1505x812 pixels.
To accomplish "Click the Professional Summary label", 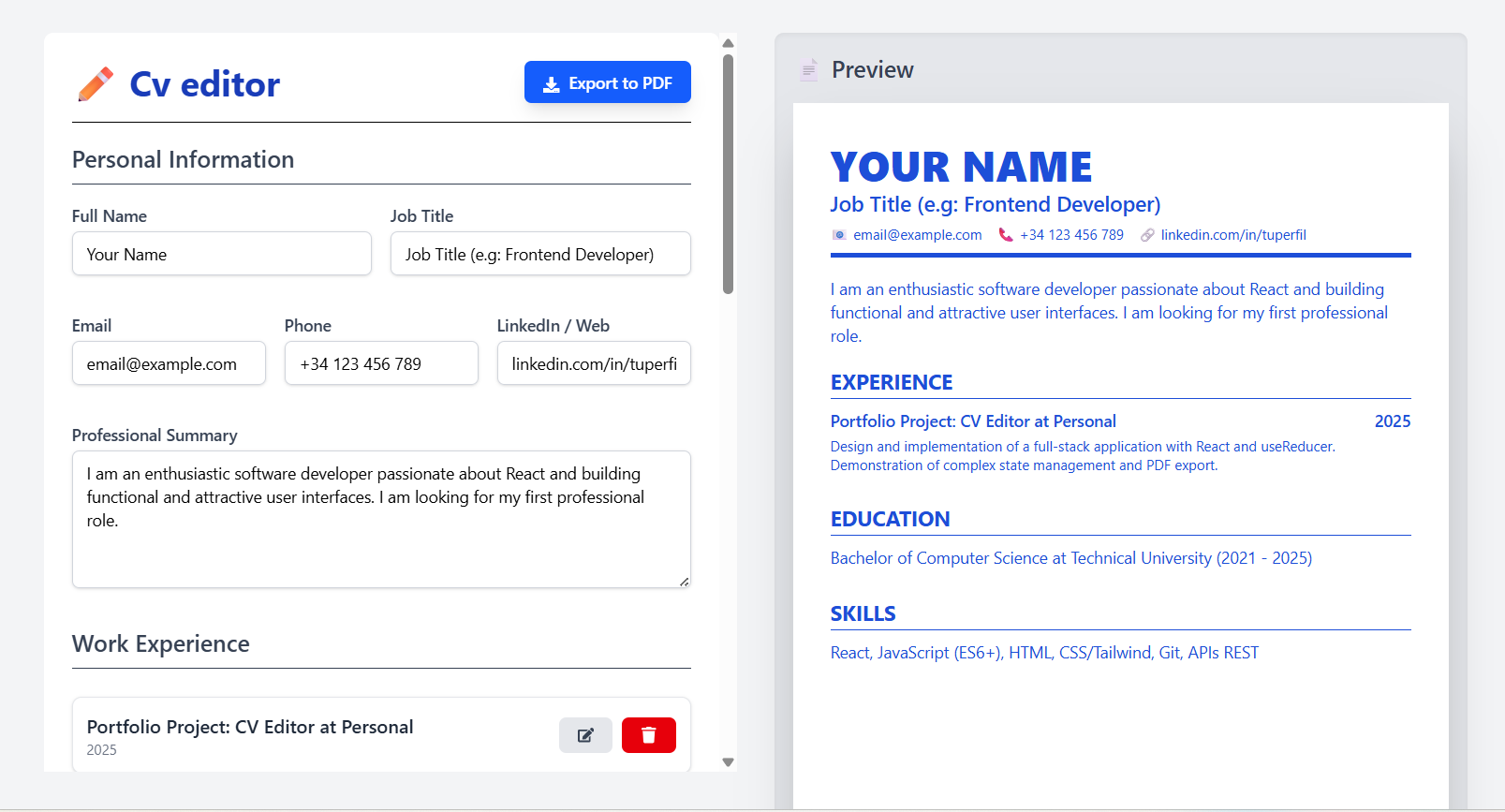I will click(155, 436).
